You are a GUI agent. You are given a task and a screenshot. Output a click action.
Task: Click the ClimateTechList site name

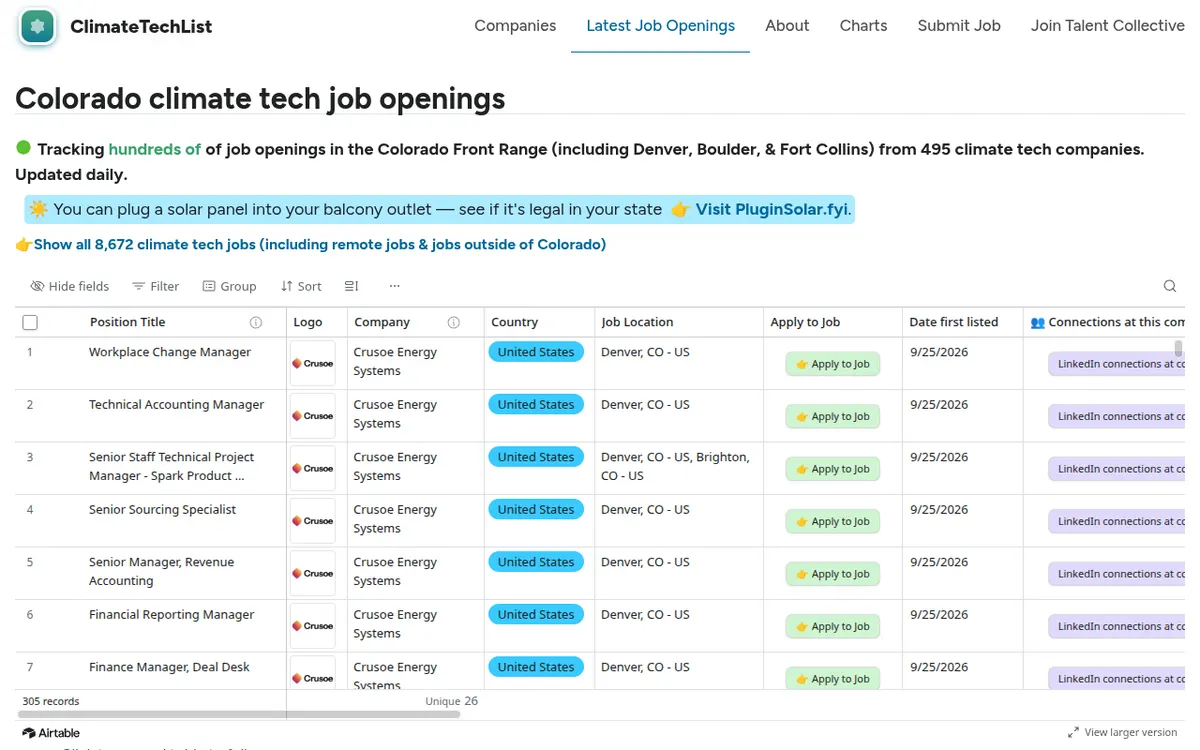(x=141, y=27)
